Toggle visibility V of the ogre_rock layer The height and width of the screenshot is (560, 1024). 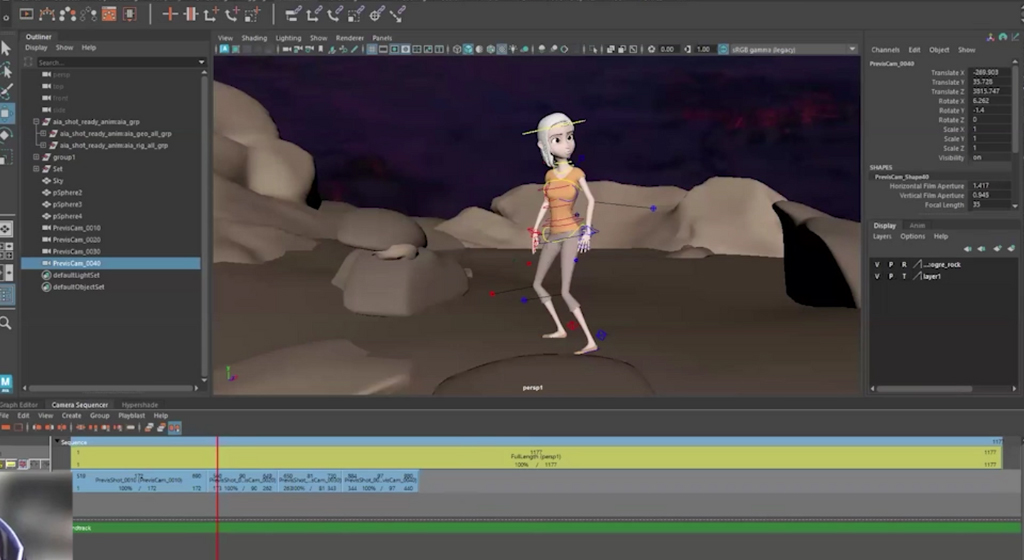pos(877,264)
